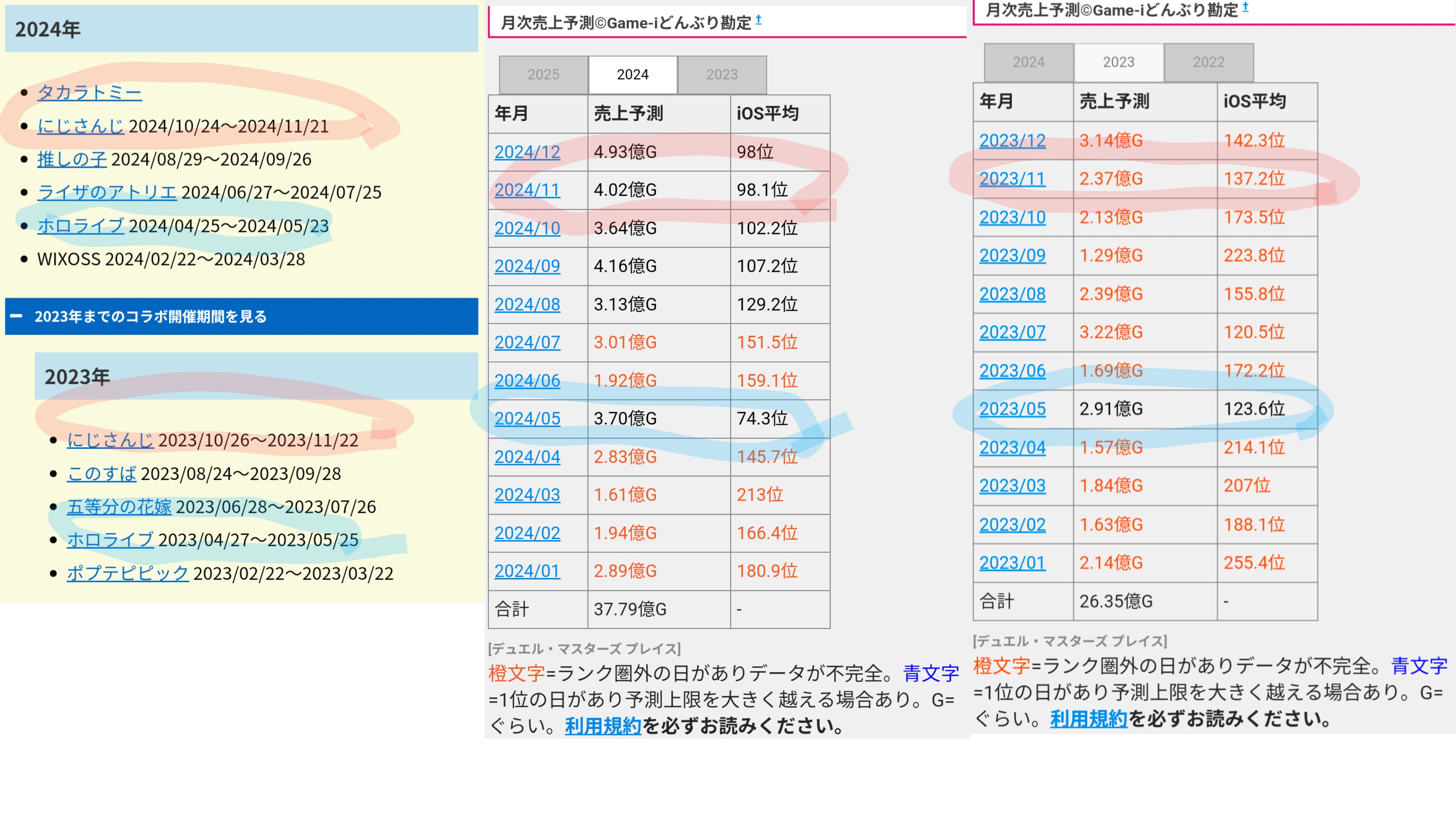Click the 137.2位 iOS average cell
The height and width of the screenshot is (819, 1456).
coord(1267,179)
